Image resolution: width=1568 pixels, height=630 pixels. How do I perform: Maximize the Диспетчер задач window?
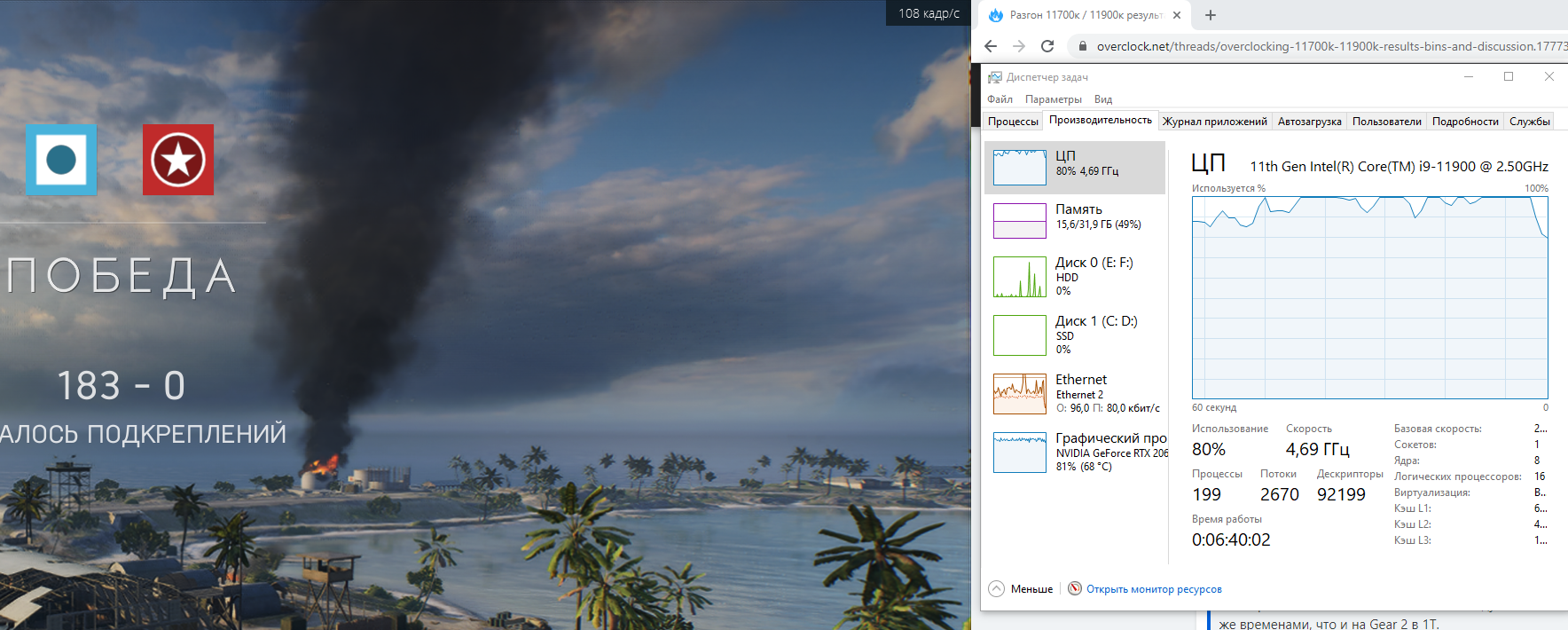(1509, 77)
